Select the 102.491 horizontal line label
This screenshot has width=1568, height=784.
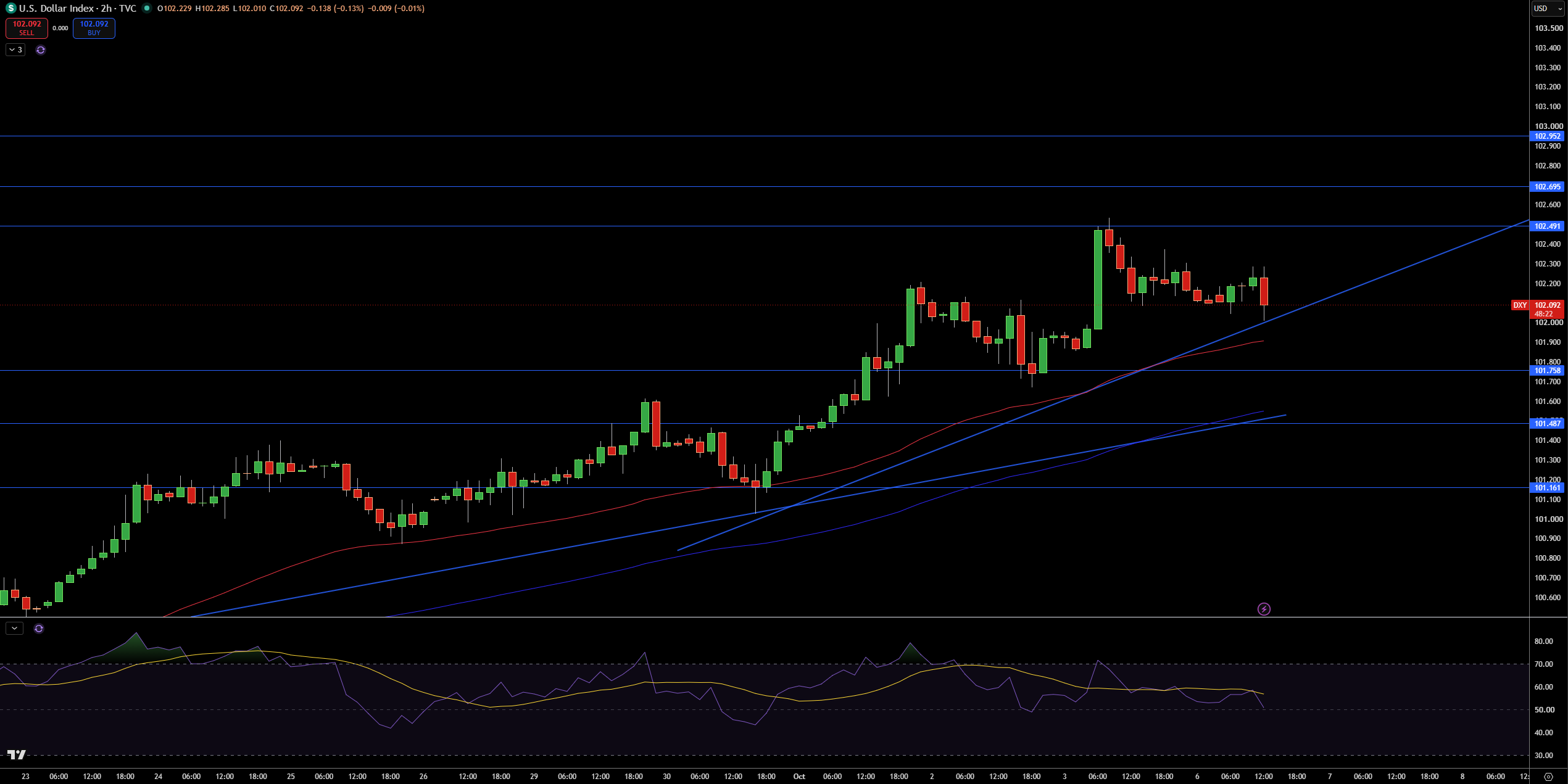pyautogui.click(x=1547, y=226)
